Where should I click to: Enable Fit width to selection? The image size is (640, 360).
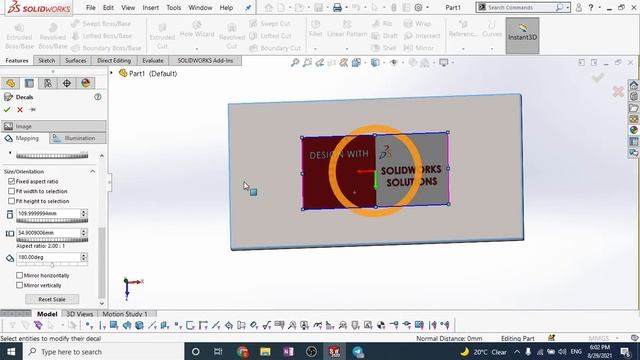[x=11, y=191]
